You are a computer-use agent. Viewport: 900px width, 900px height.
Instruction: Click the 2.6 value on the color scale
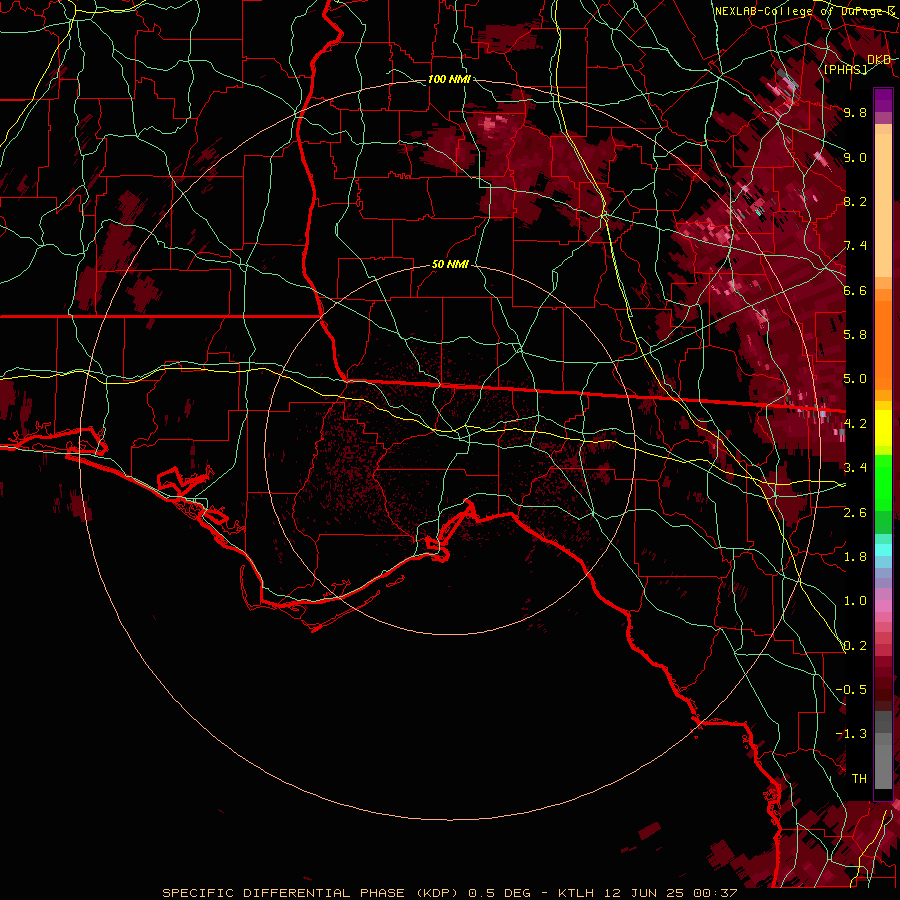(x=855, y=512)
